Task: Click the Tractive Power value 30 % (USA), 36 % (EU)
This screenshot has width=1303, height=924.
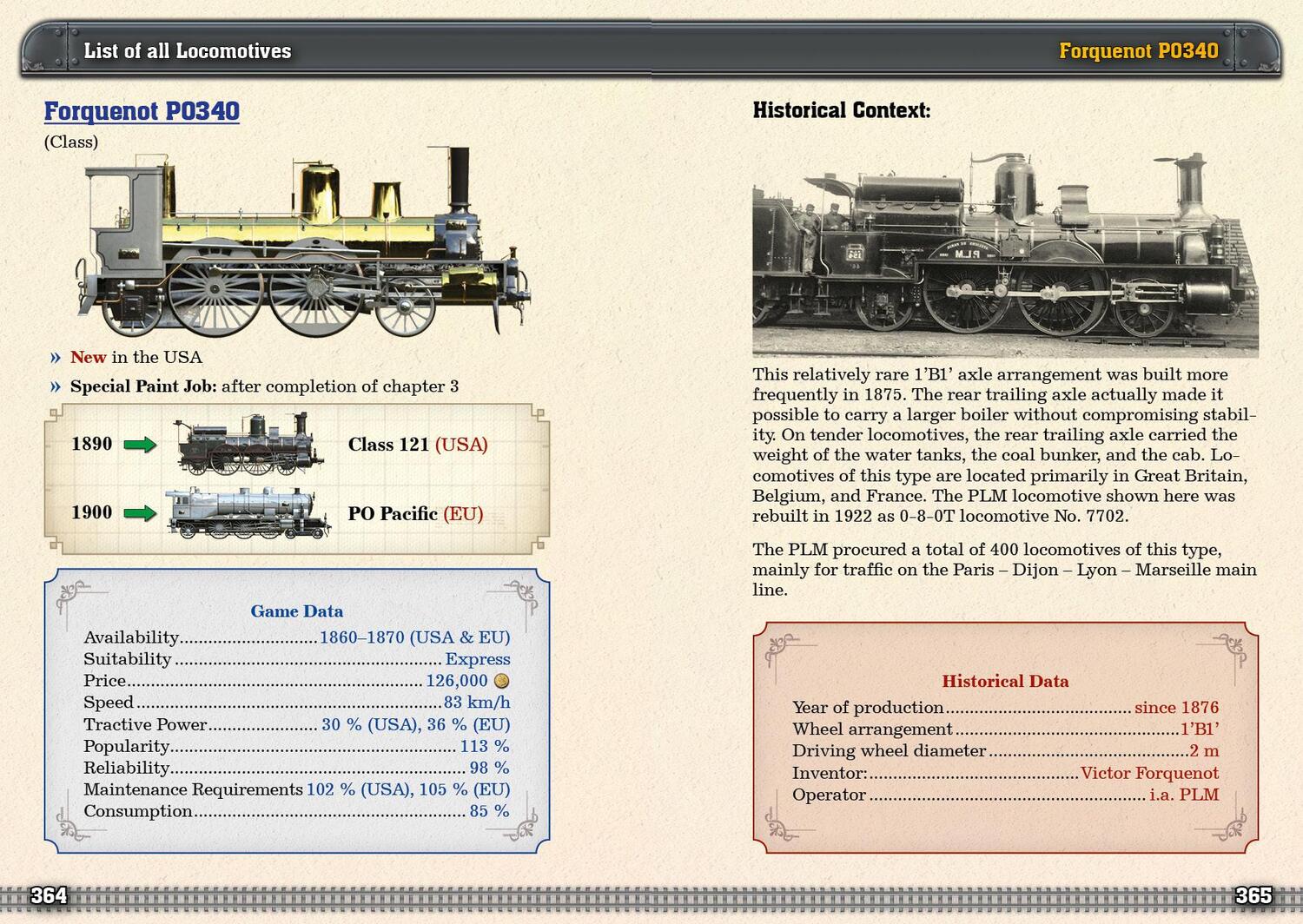Action: 415,724
